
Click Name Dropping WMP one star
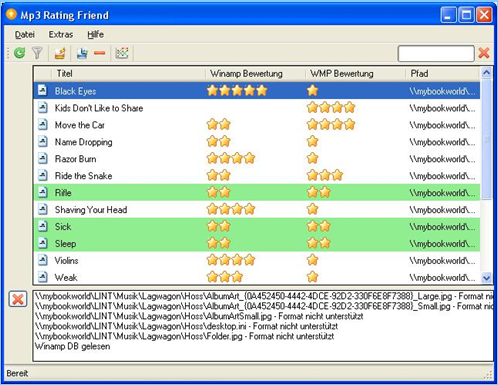[313, 141]
